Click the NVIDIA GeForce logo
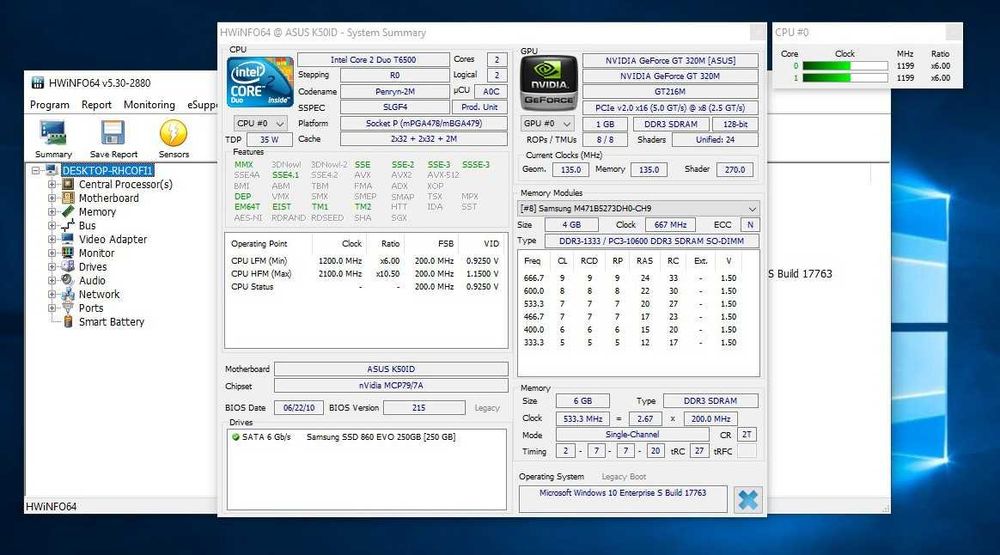Viewport: 1000px width, 555px height. [x=548, y=83]
